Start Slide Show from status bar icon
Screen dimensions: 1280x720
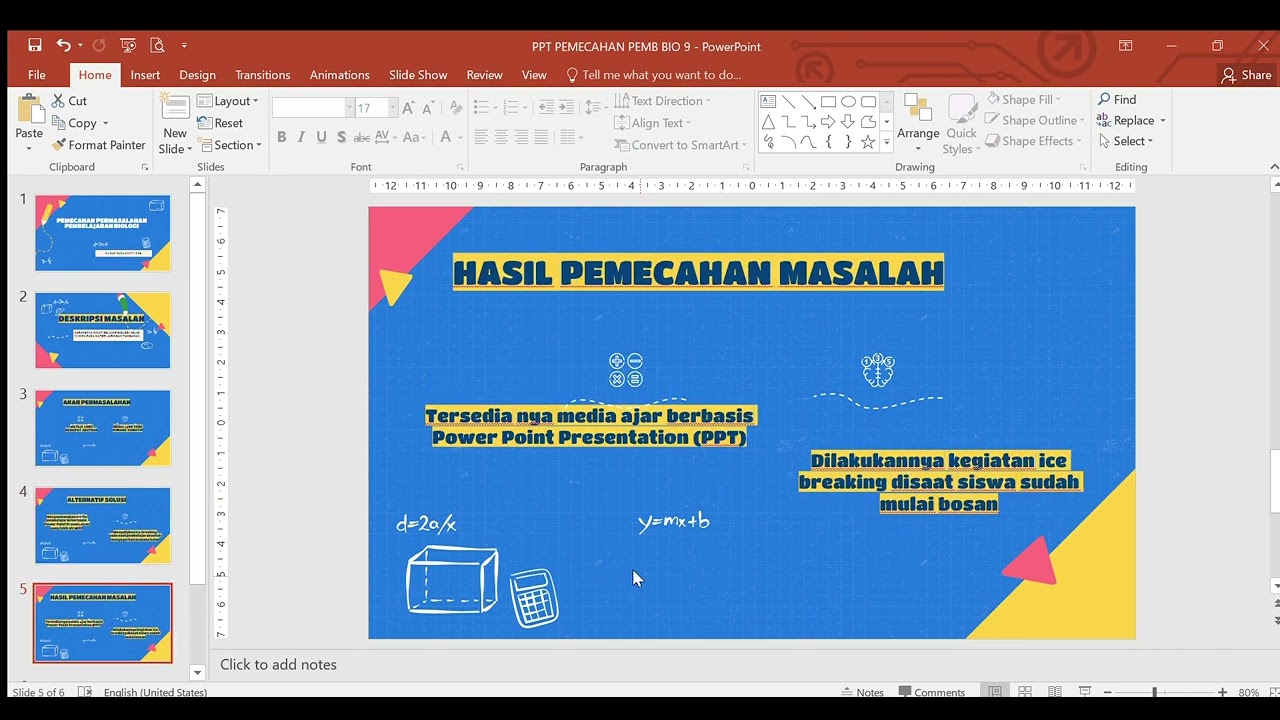[1085, 692]
